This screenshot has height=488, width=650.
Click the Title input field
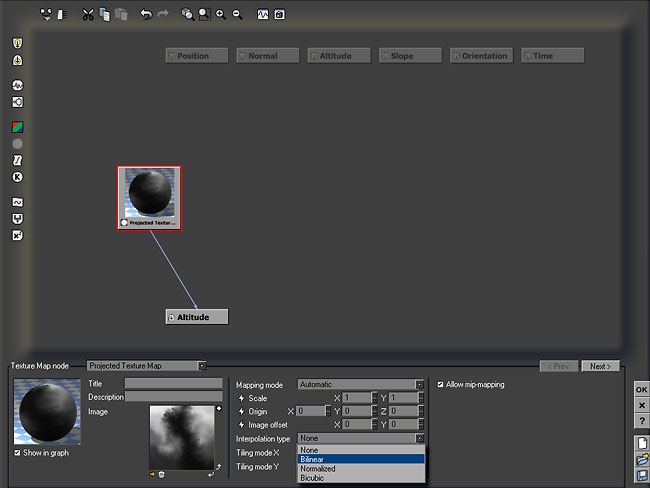(173, 383)
